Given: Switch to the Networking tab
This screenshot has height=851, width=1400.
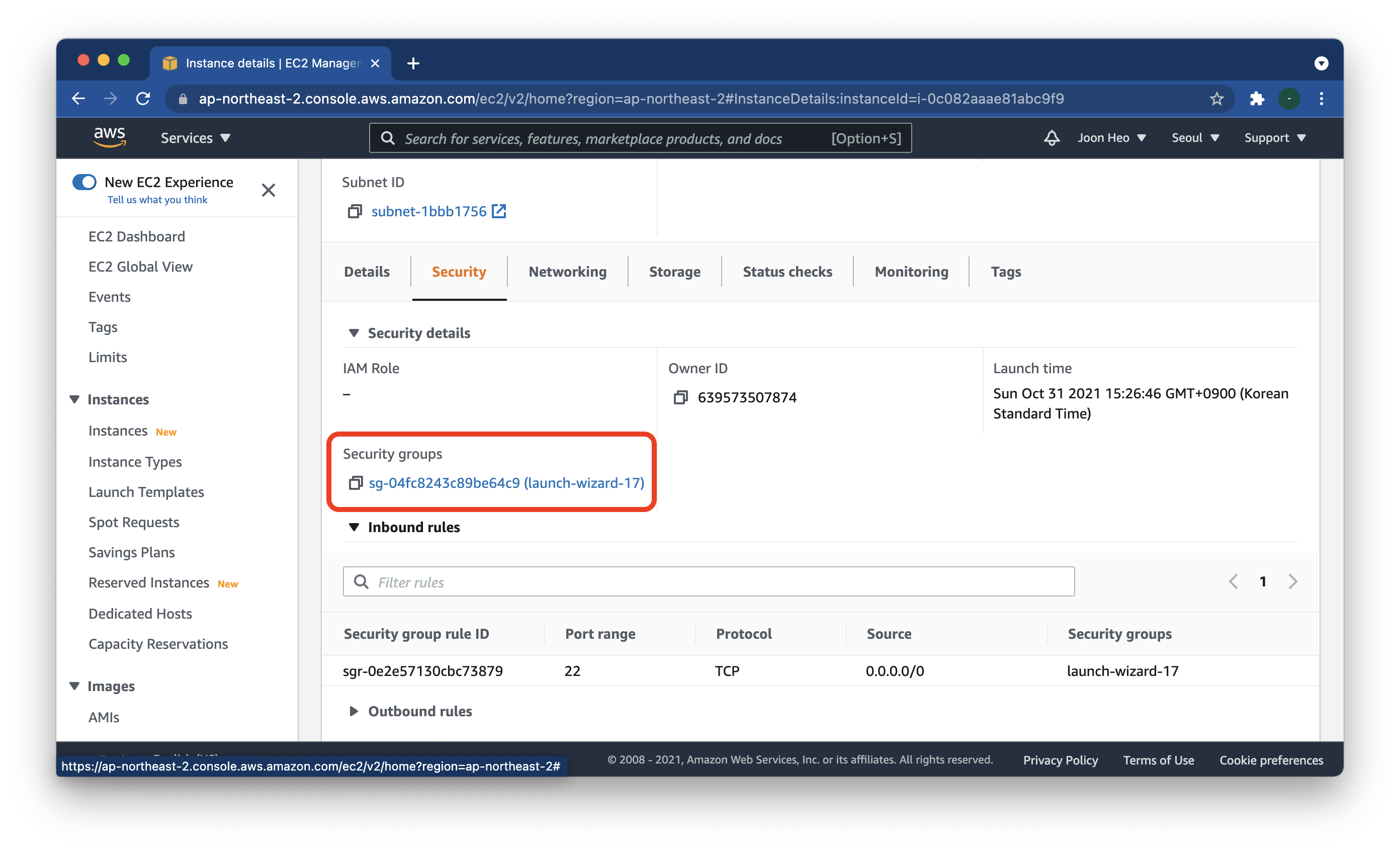Looking at the screenshot, I should coord(567,272).
